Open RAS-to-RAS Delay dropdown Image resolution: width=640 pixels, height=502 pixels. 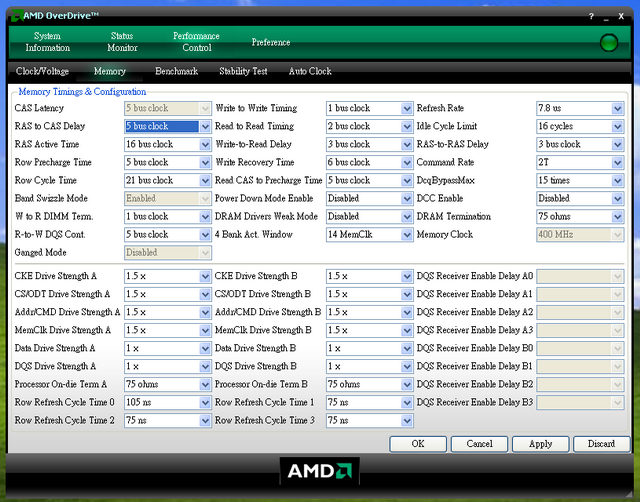click(x=580, y=144)
